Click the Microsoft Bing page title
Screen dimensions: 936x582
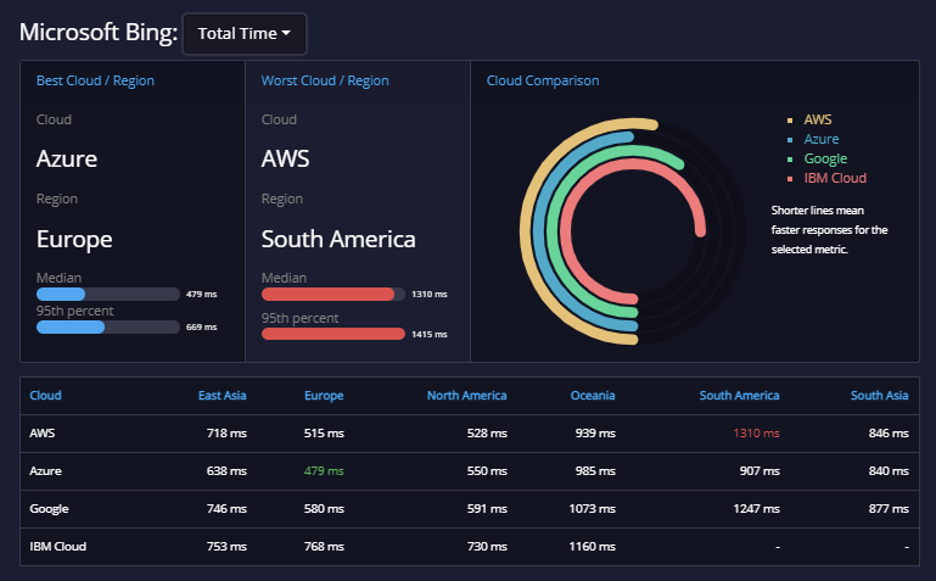coord(98,32)
